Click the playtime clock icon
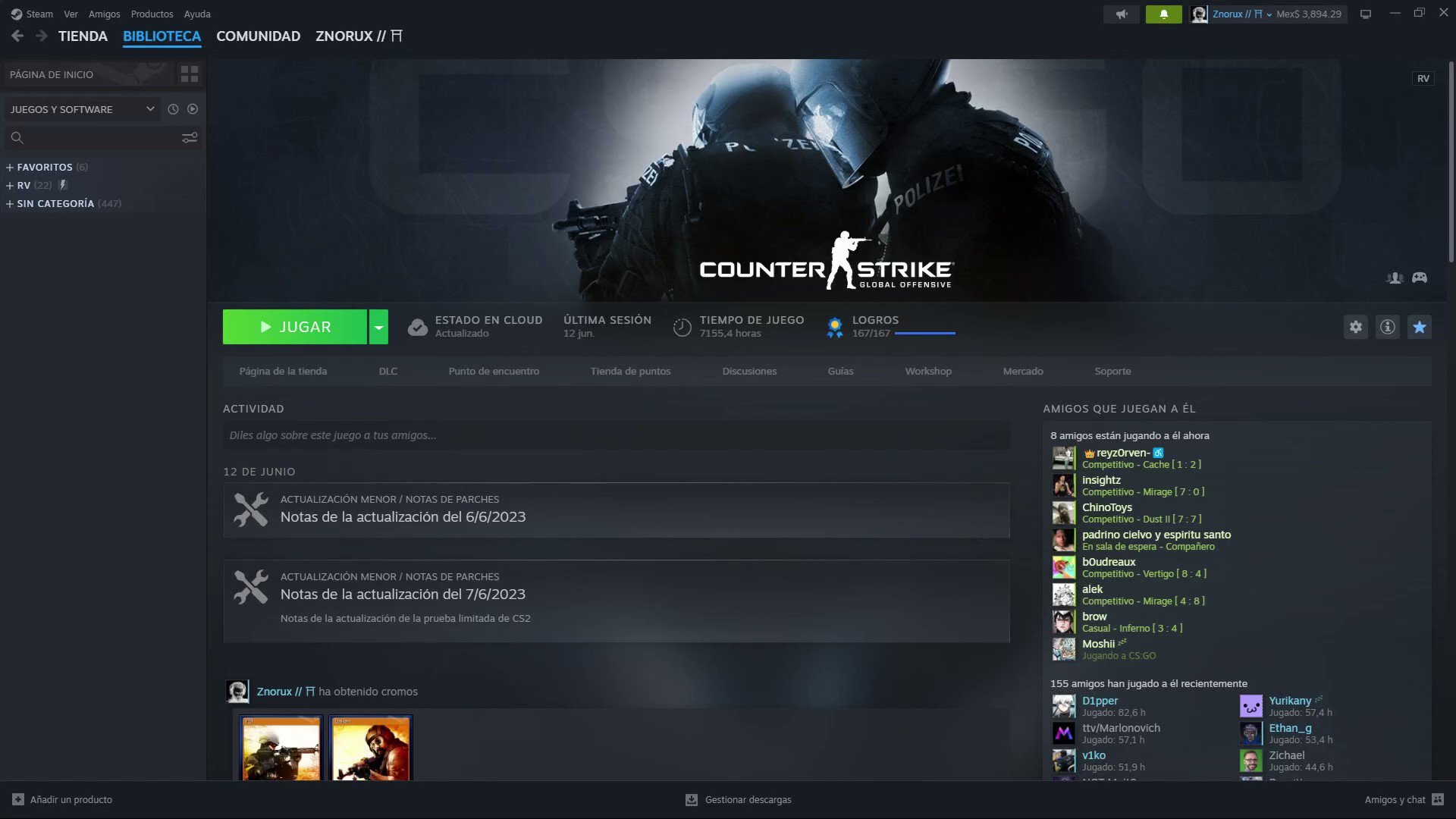The width and height of the screenshot is (1456, 819). (682, 327)
